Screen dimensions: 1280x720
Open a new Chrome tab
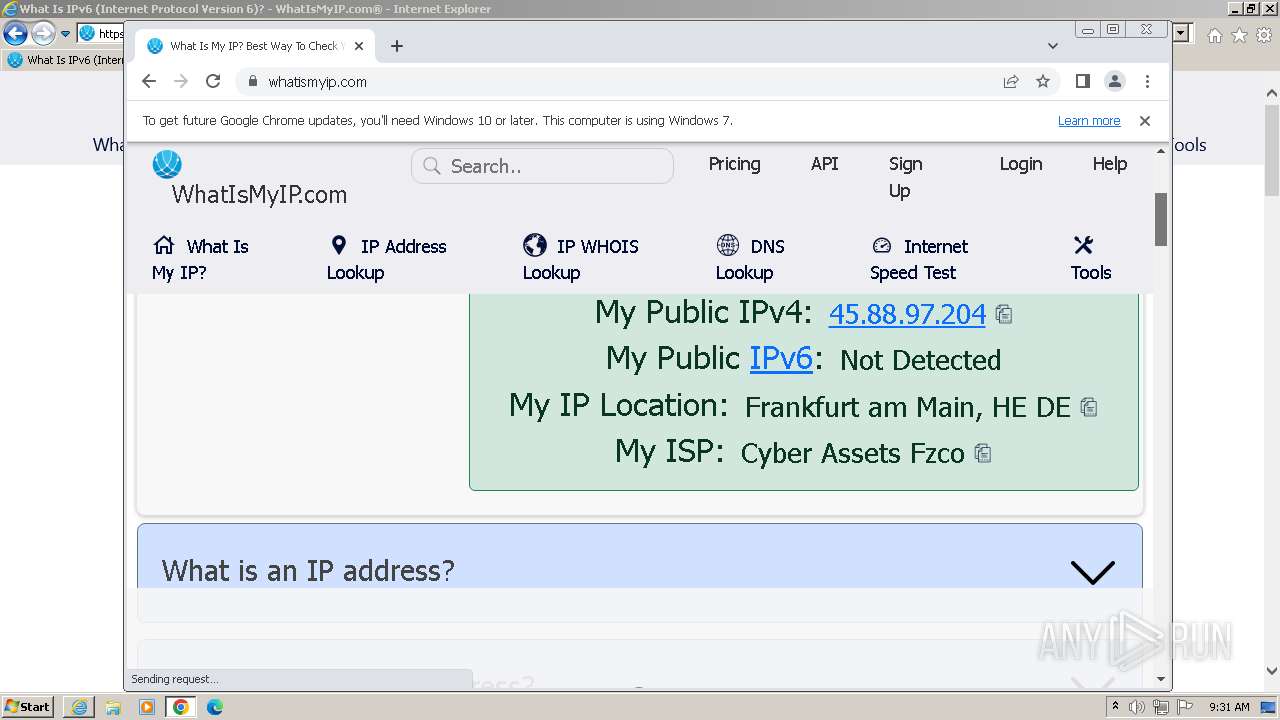[x=397, y=46]
